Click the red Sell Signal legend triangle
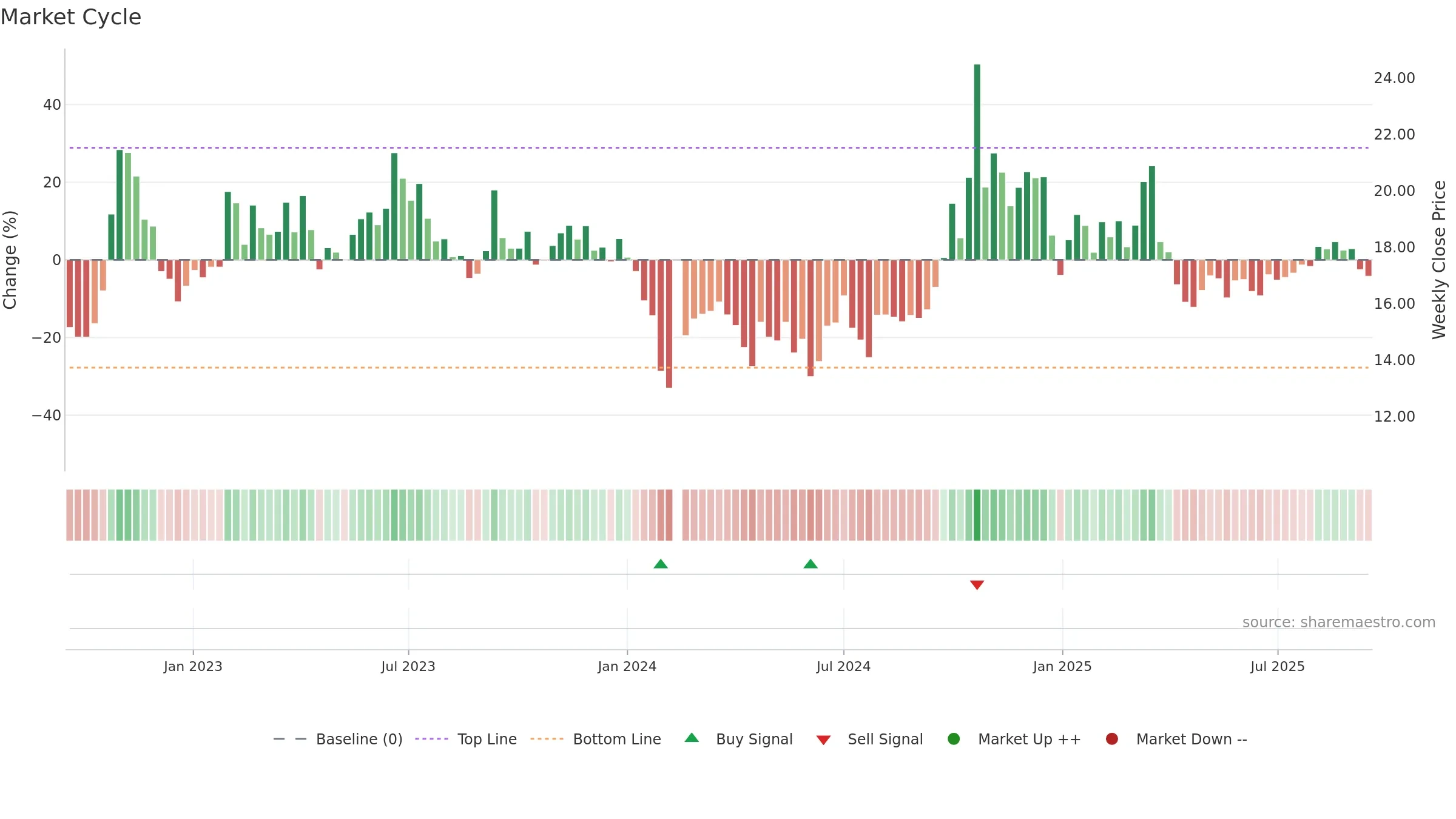This screenshot has width=1456, height=819. click(823, 740)
